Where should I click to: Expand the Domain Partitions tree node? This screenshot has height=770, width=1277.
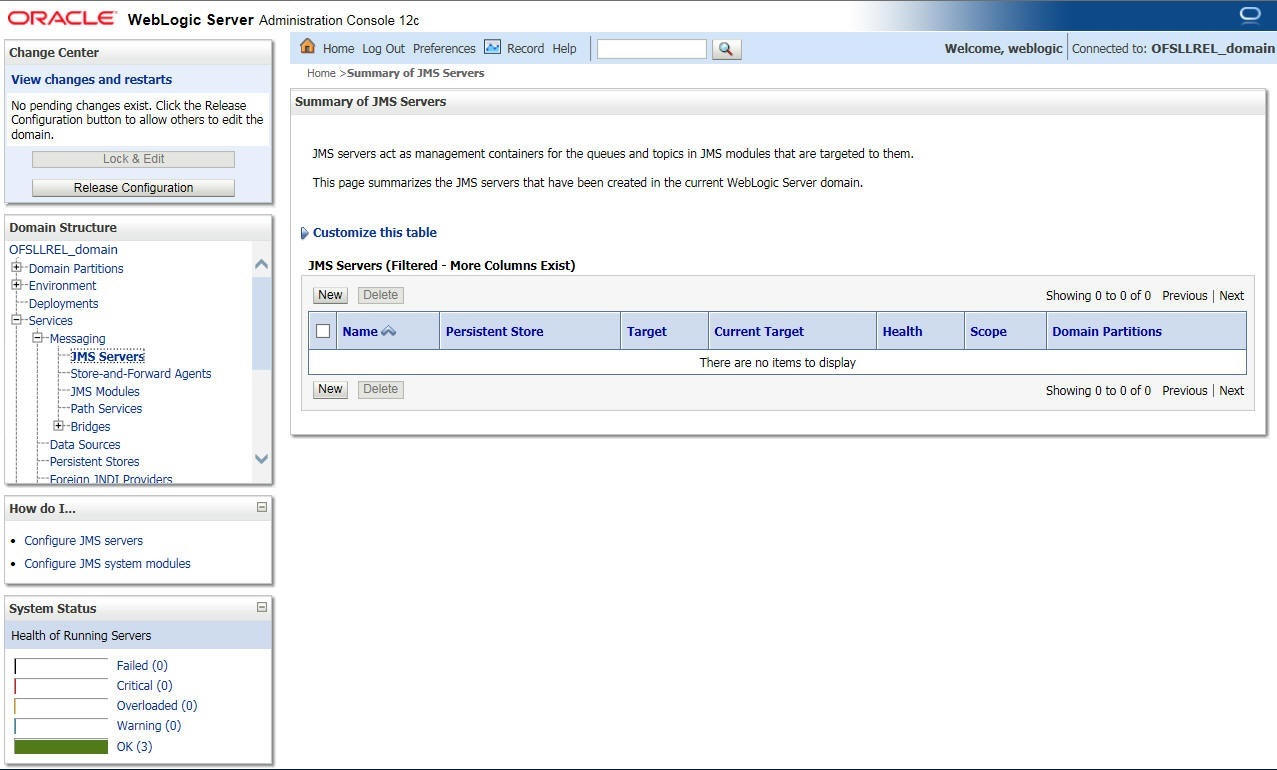pos(16,268)
